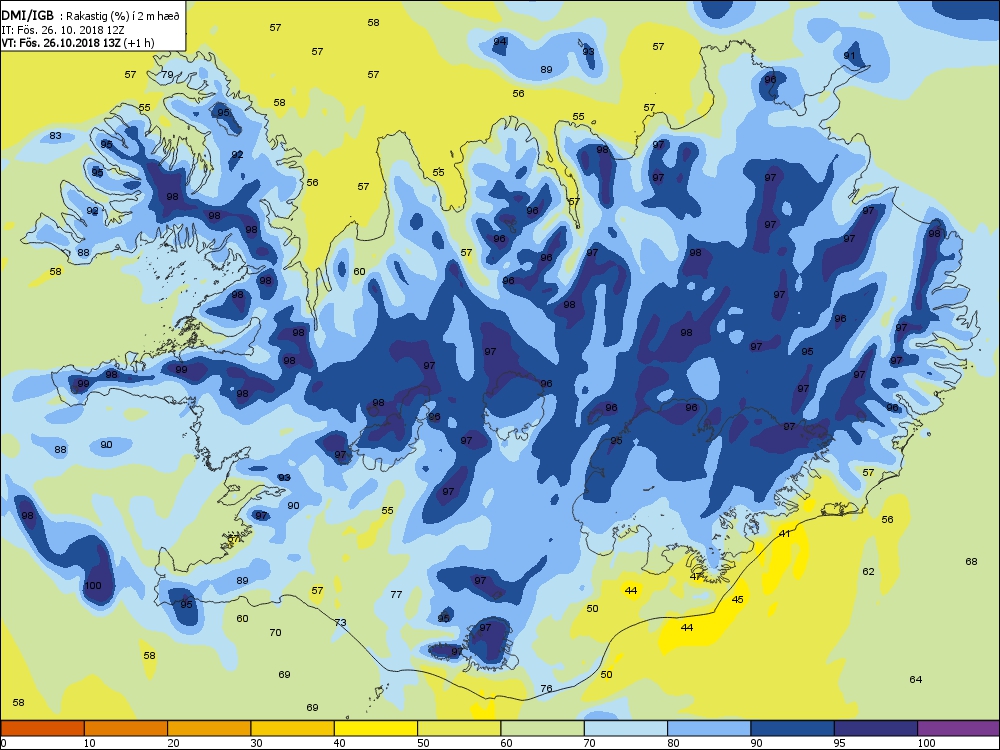Click the '100' humidity value on the map
The width and height of the screenshot is (1000, 750).
[93, 585]
